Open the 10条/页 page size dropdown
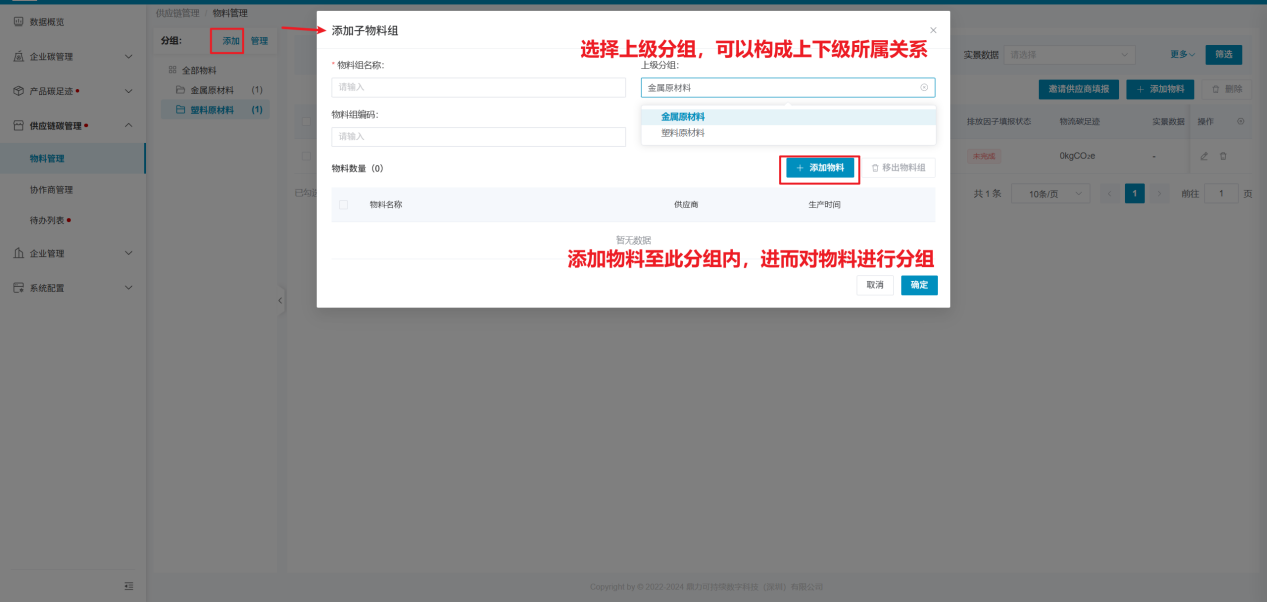 click(x=1050, y=193)
